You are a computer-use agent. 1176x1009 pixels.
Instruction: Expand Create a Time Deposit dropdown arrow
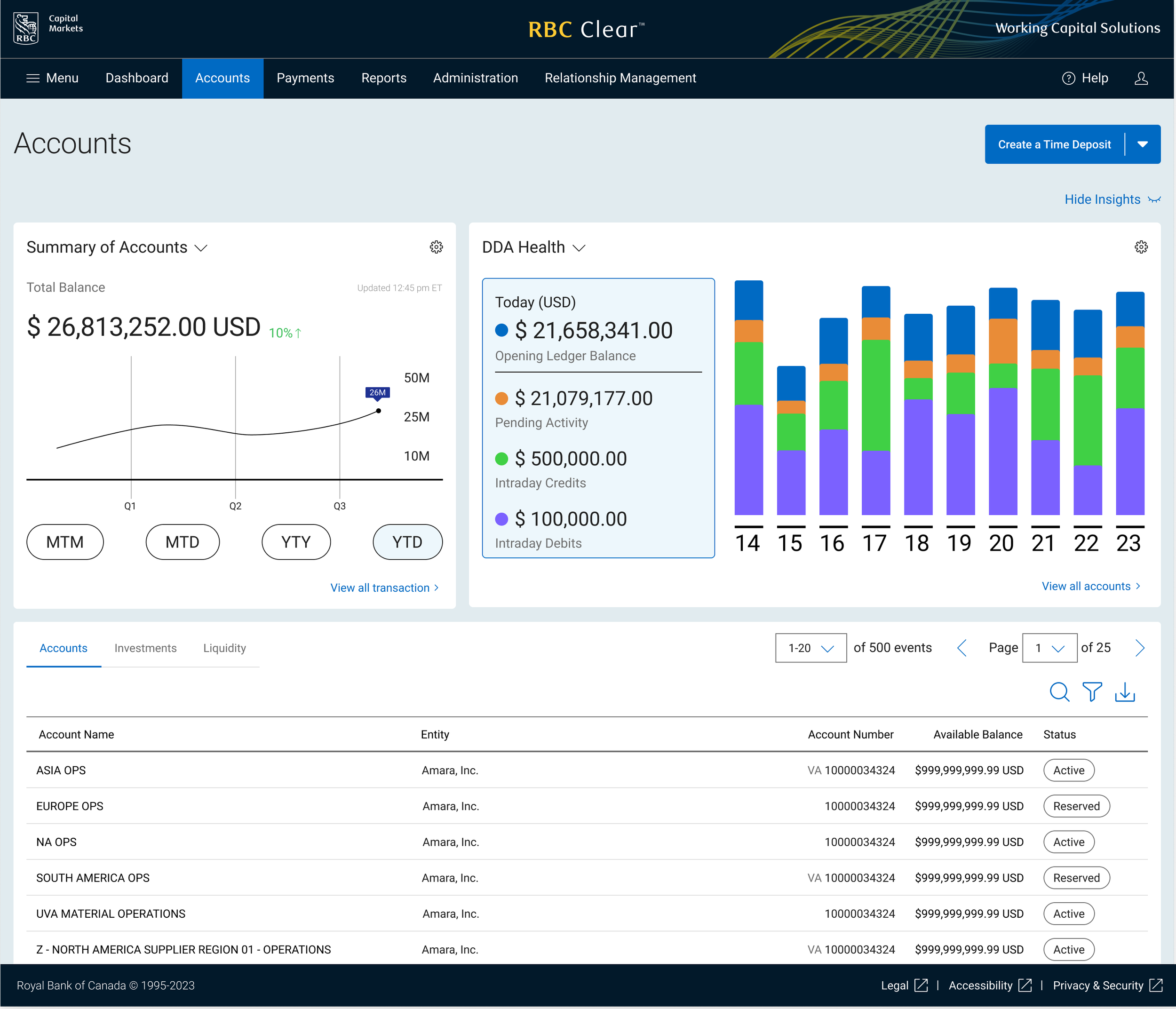pos(1143,145)
